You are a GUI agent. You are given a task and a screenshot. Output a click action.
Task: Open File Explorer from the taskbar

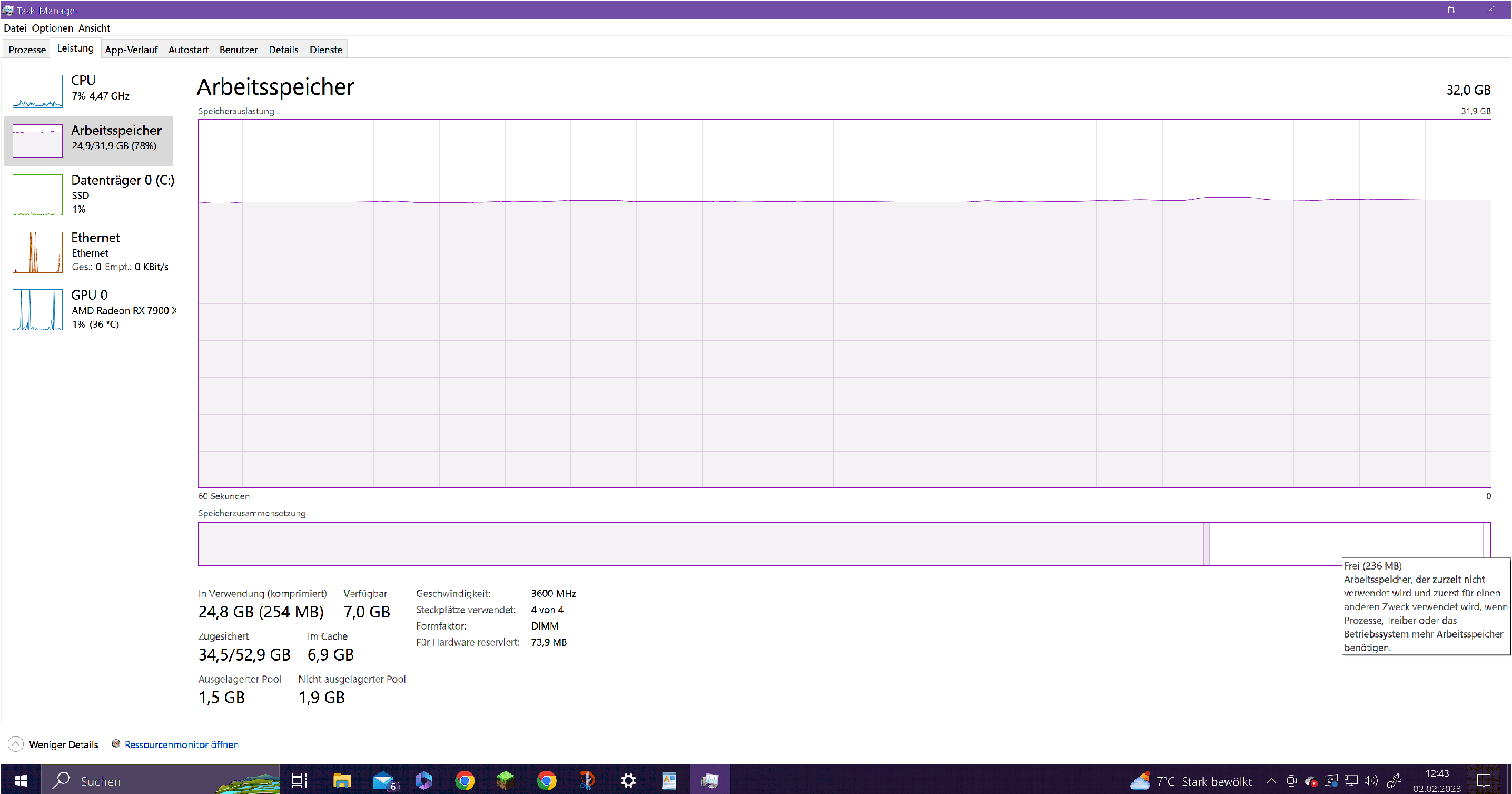pos(342,780)
